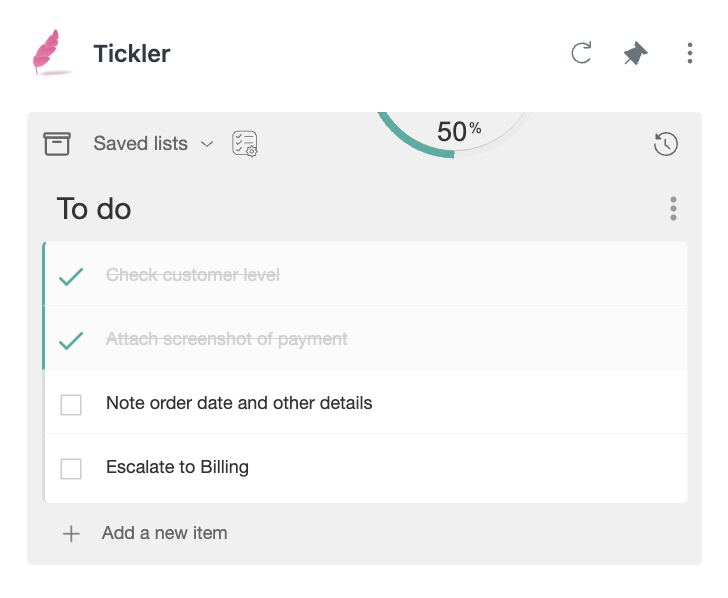The image size is (728, 598).
Task: Refresh the Tickler panel
Action: [581, 52]
